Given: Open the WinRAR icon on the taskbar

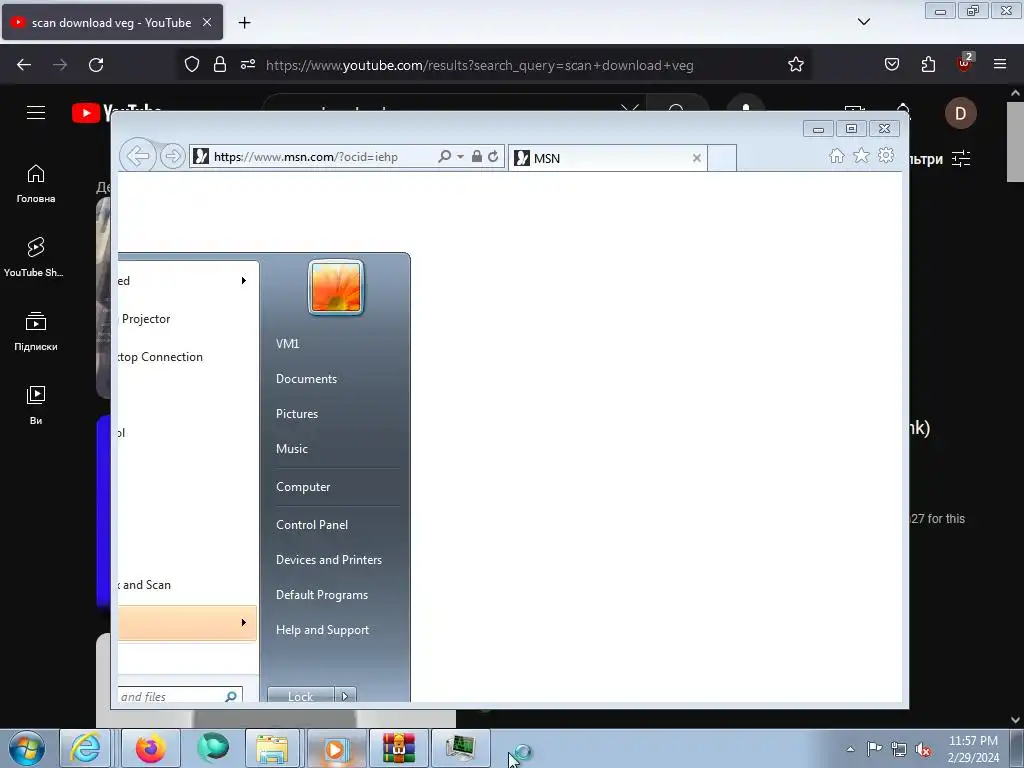Looking at the screenshot, I should click(398, 748).
